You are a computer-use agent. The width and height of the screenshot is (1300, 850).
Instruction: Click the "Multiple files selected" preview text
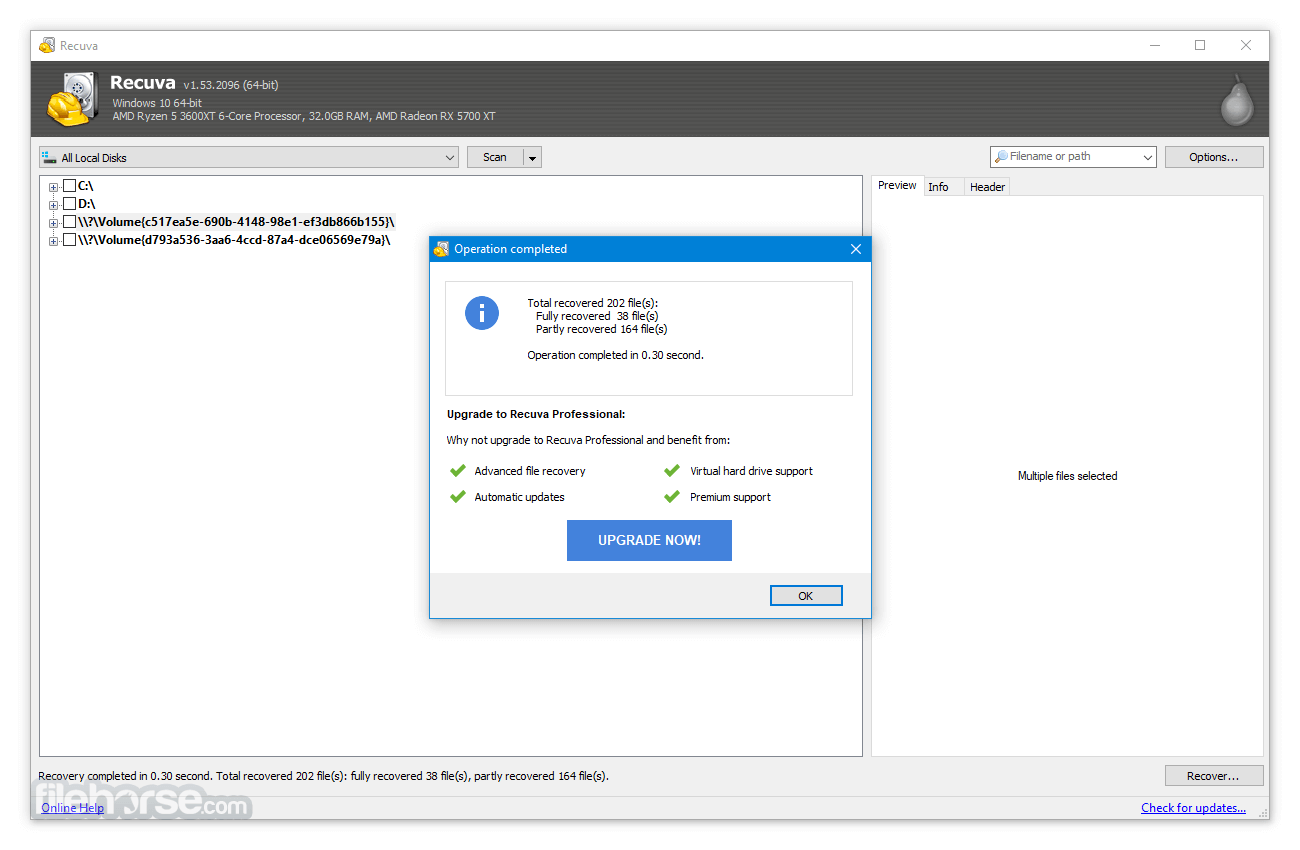click(x=1067, y=476)
